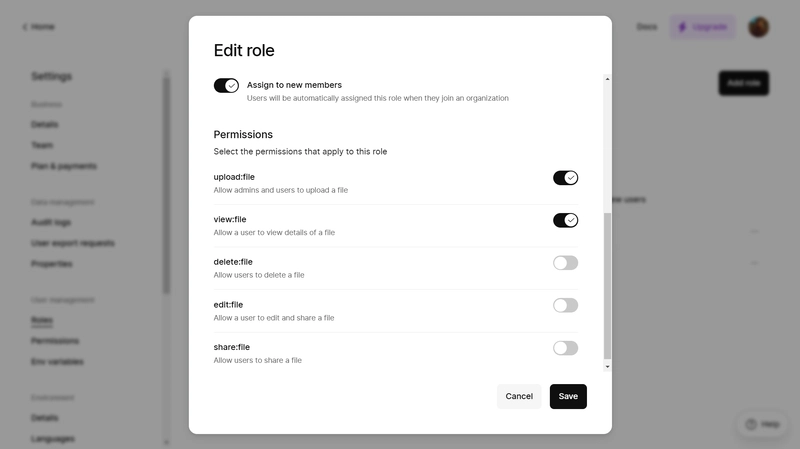Image resolution: width=800 pixels, height=449 pixels.
Task: Turn off the view:file permission
Action: pyautogui.click(x=565, y=220)
